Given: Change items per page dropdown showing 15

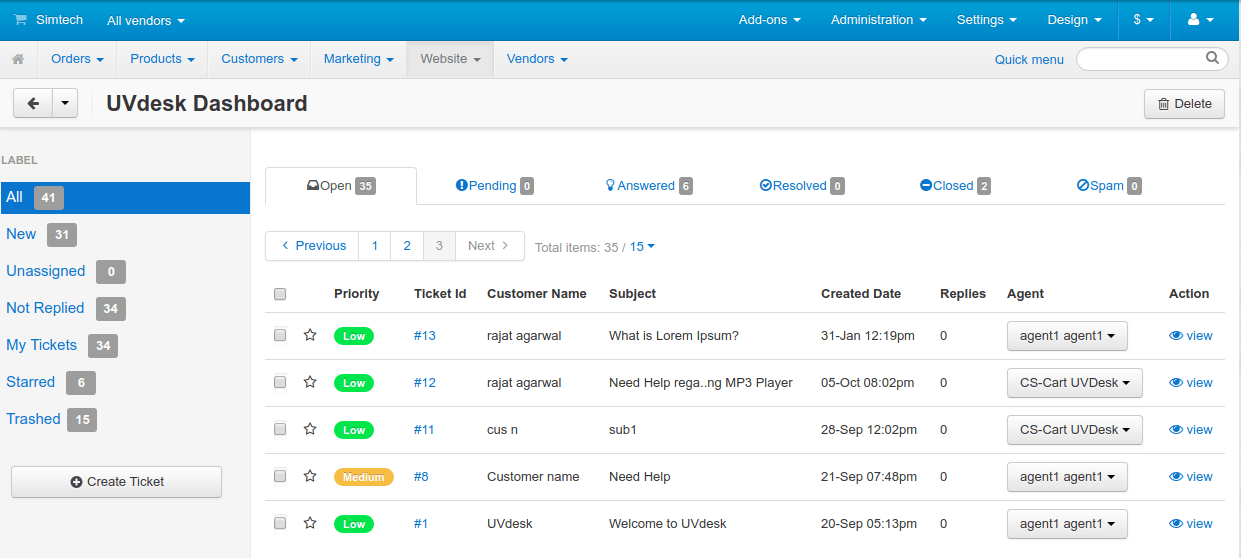Looking at the screenshot, I should (x=642, y=246).
